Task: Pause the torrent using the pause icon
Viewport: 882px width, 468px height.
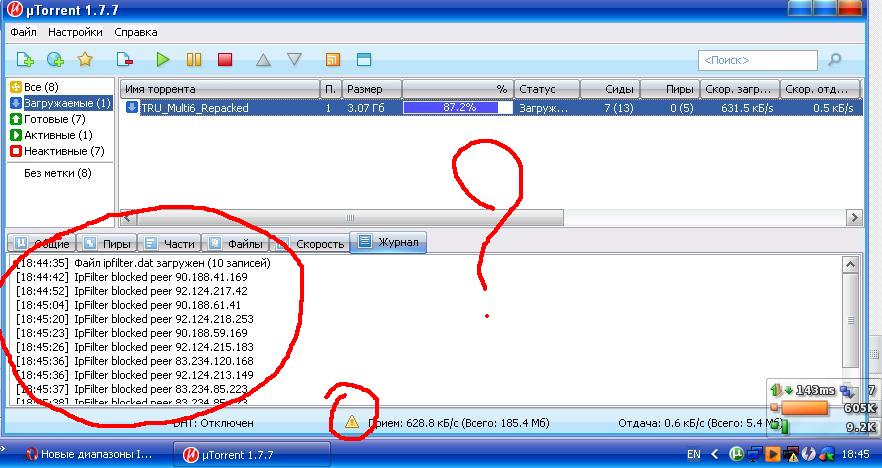Action: point(194,60)
